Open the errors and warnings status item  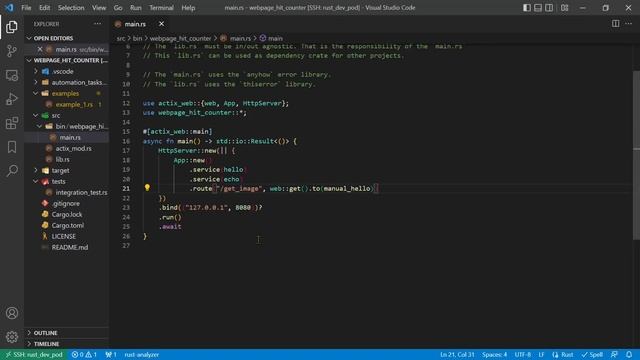[x=84, y=355]
